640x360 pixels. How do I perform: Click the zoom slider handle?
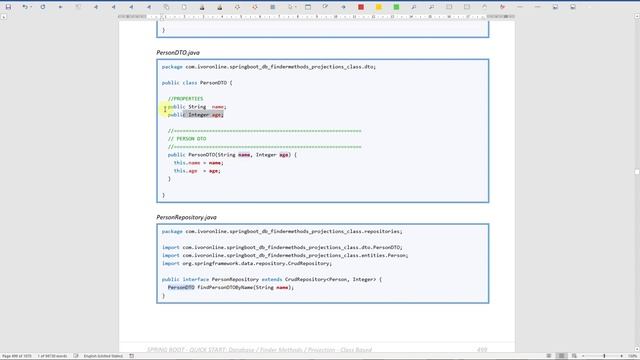click(604, 356)
